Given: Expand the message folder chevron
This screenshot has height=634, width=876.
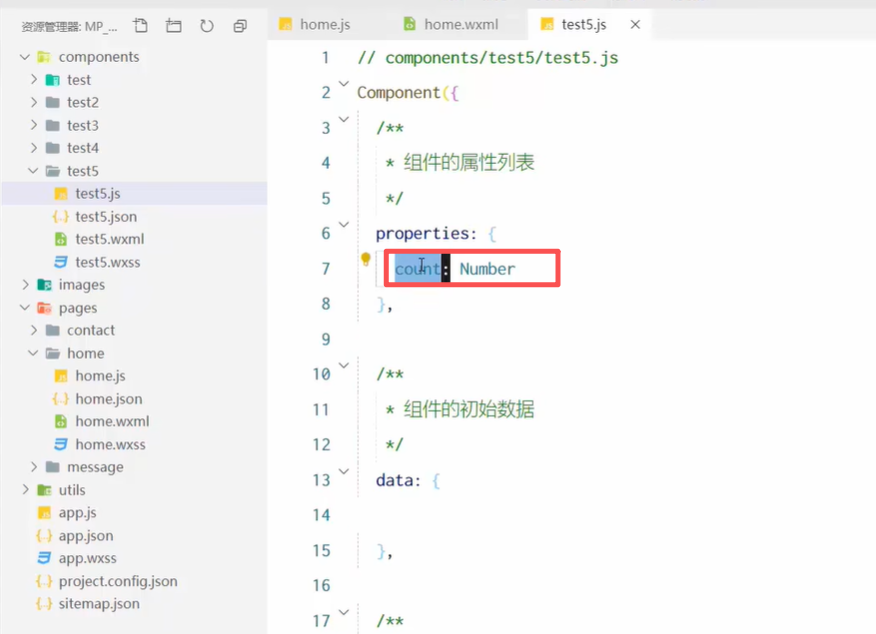Looking at the screenshot, I should point(34,466).
